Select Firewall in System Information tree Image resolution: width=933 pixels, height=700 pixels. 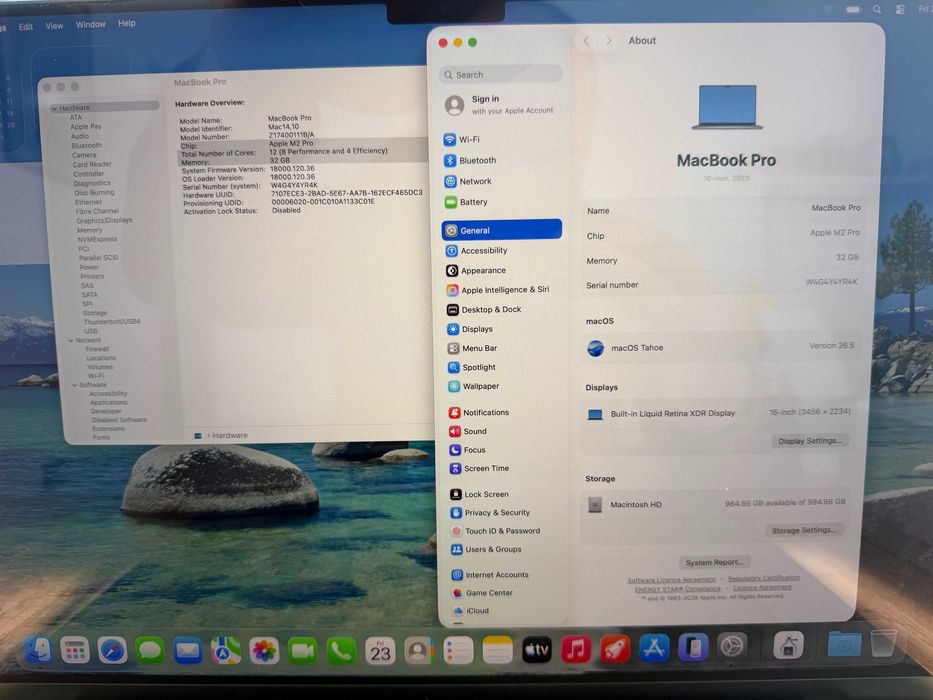97,349
